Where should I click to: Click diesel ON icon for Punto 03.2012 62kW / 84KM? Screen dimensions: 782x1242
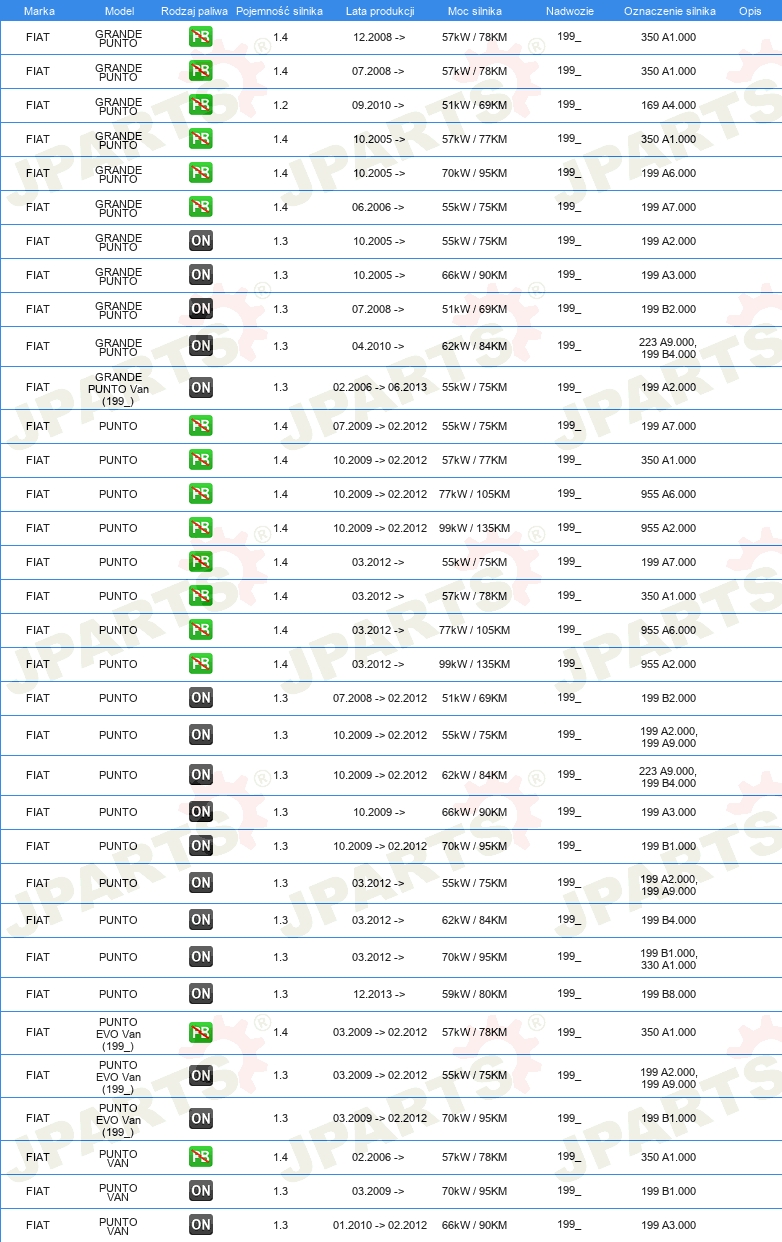pos(201,920)
